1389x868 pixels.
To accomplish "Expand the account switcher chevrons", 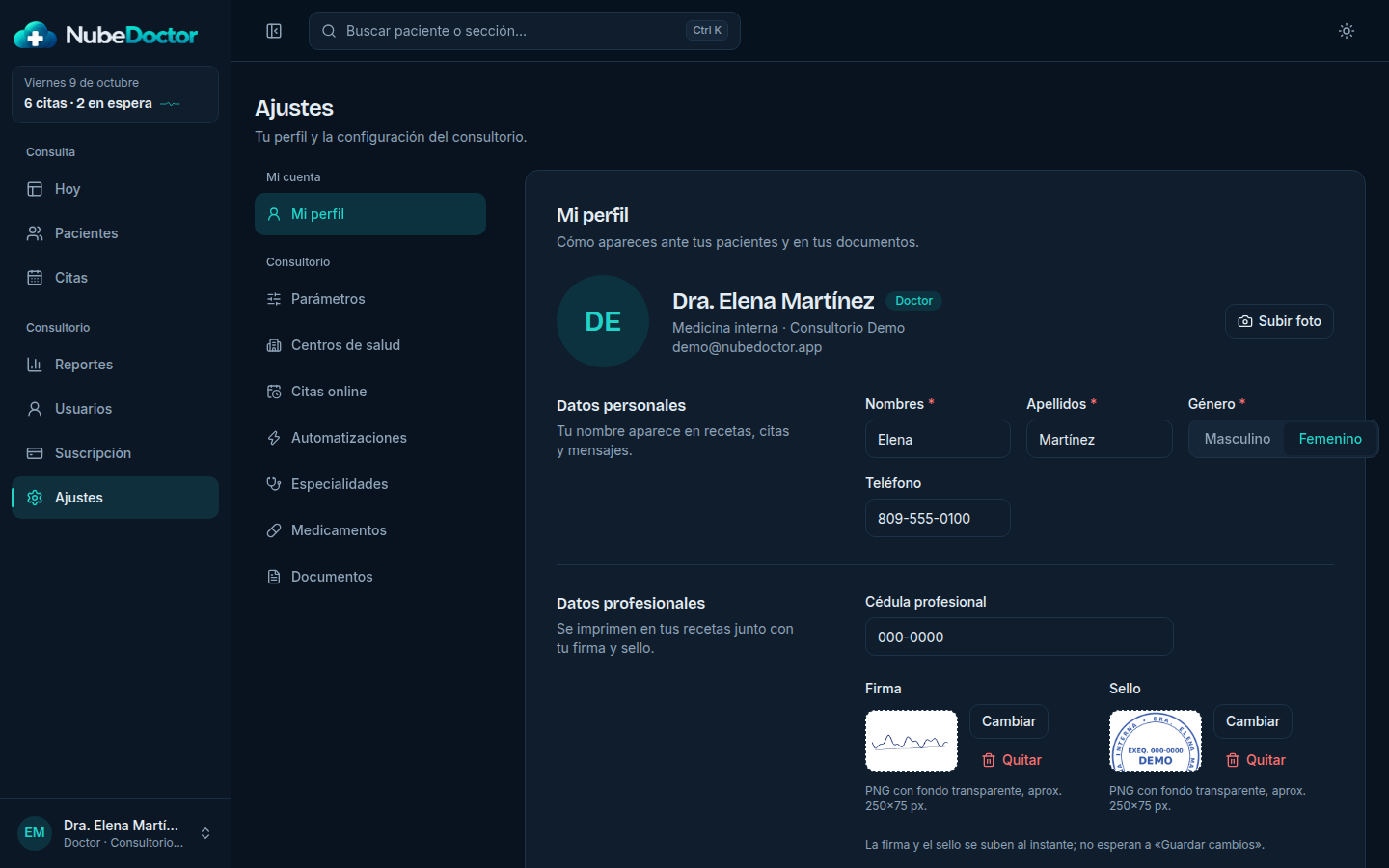I will tap(205, 833).
